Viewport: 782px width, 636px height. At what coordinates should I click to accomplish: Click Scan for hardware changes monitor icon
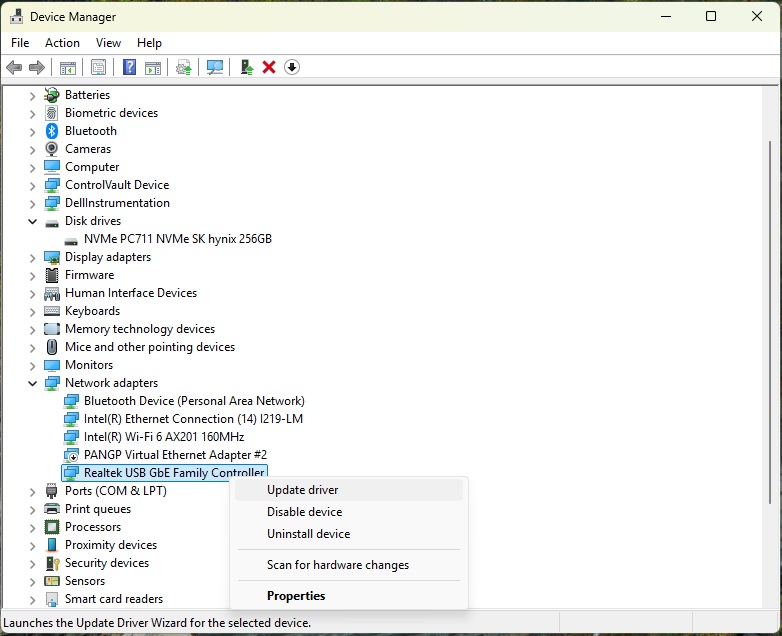pyautogui.click(x=215, y=67)
